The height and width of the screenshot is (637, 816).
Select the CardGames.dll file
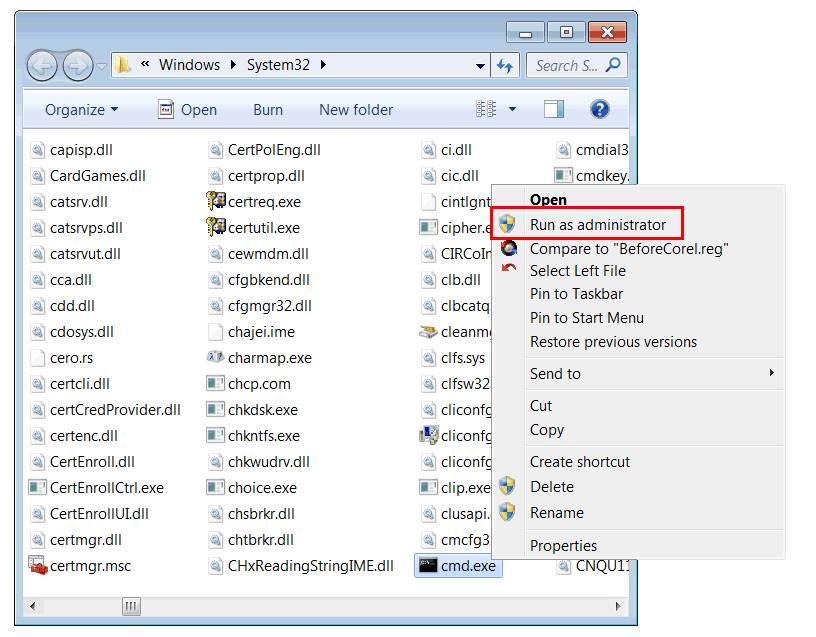pyautogui.click(x=88, y=176)
